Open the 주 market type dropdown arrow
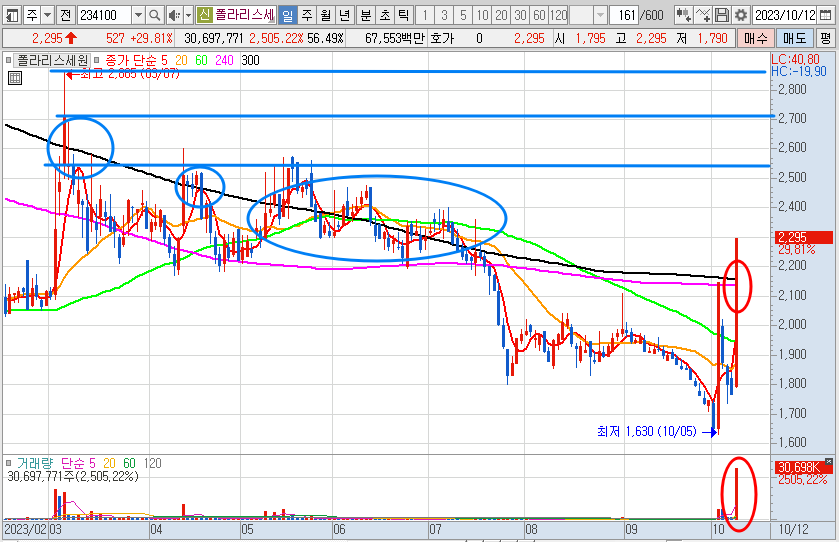 (x=48, y=15)
